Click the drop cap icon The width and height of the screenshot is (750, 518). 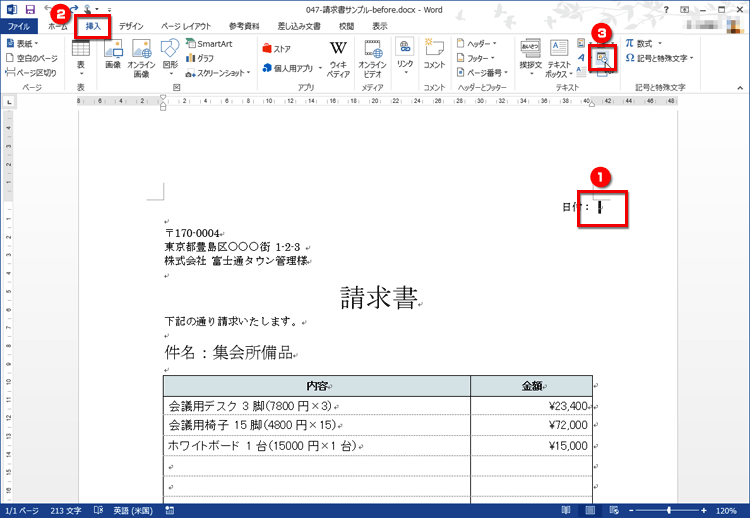581,72
